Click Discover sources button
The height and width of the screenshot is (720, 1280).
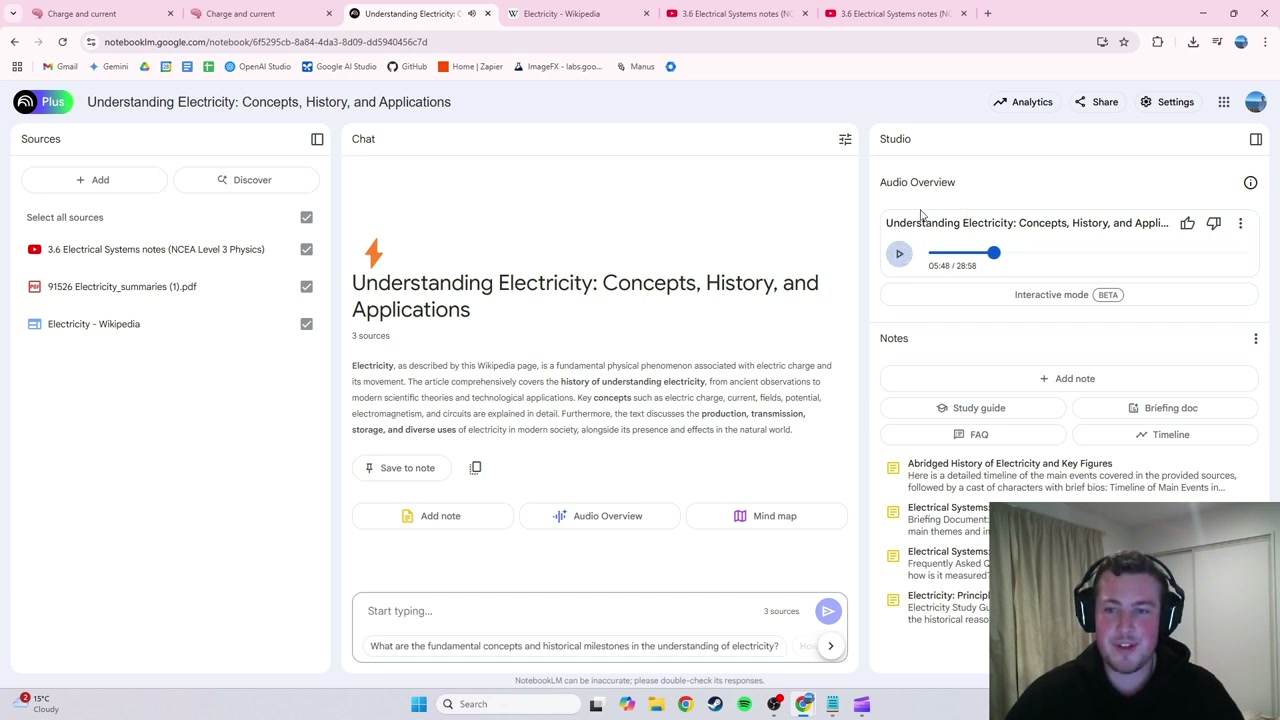click(245, 180)
